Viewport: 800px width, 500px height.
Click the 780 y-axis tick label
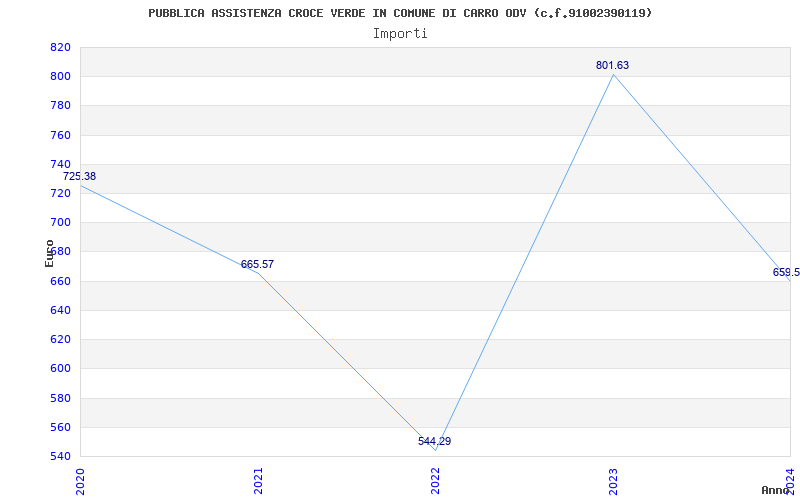pos(60,106)
